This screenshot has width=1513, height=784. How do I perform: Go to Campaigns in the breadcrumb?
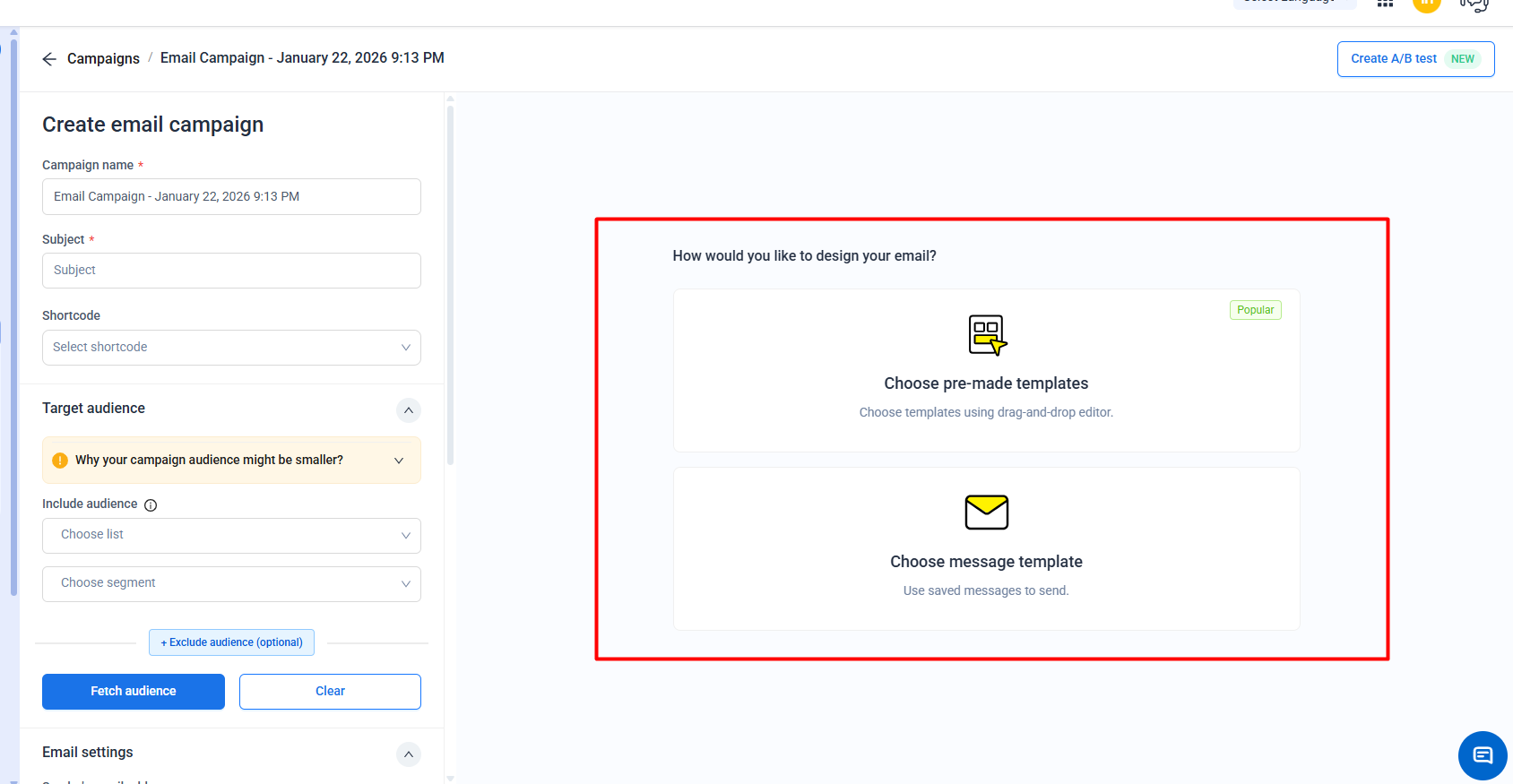(103, 59)
